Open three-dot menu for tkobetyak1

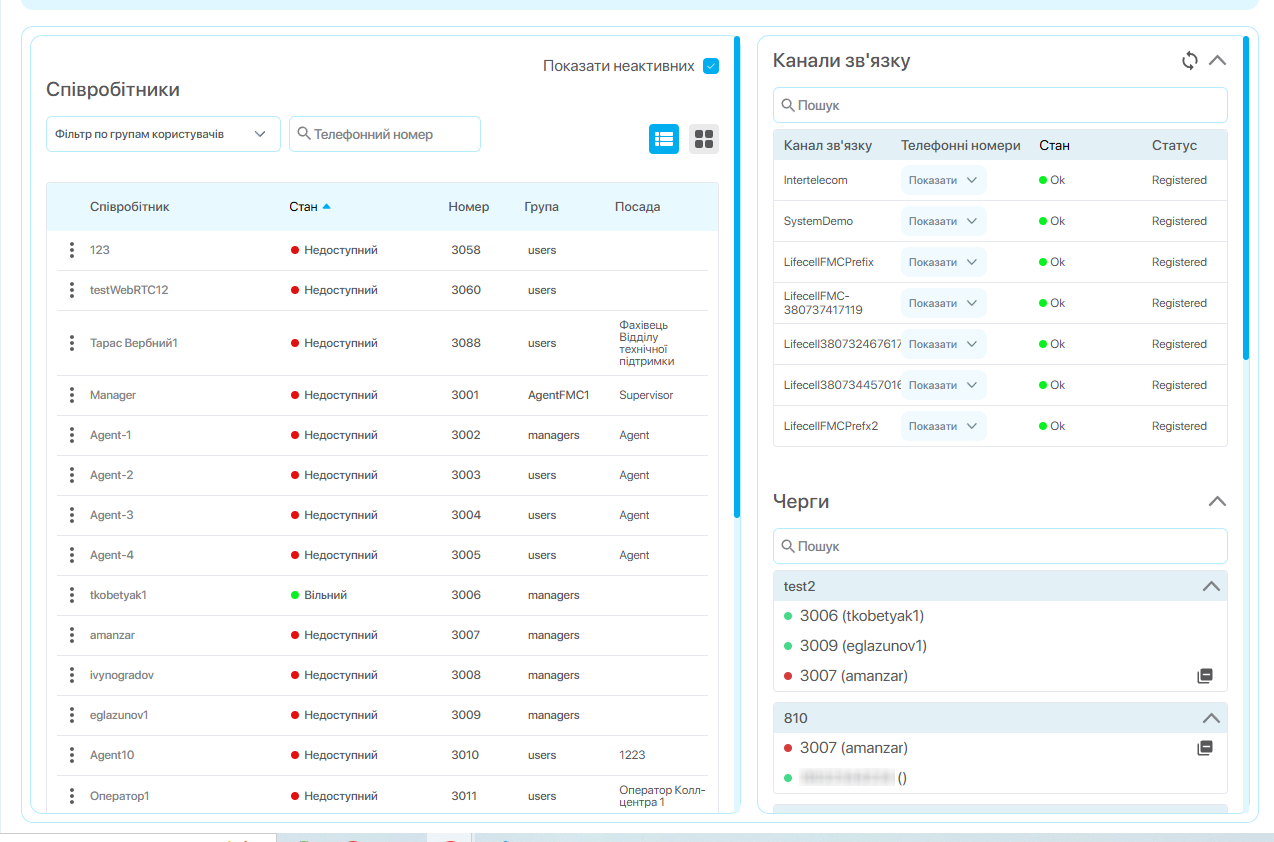pos(72,595)
